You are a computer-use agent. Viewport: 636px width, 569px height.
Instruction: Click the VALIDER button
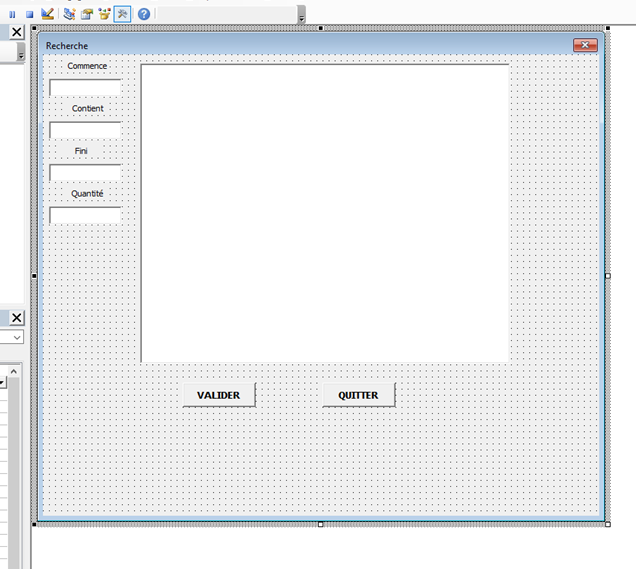(218, 395)
